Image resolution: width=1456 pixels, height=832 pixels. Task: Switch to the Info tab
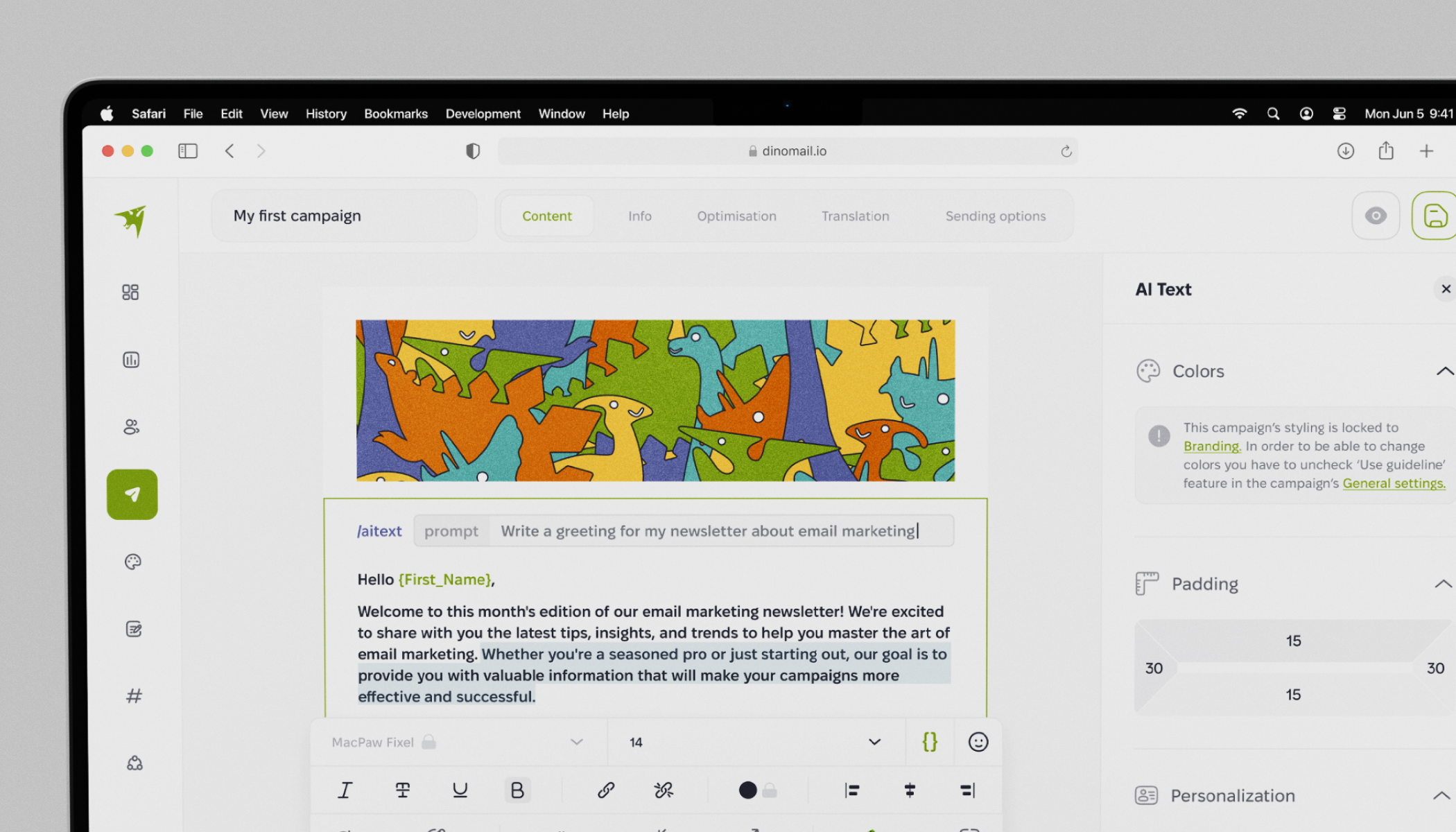[x=640, y=216]
